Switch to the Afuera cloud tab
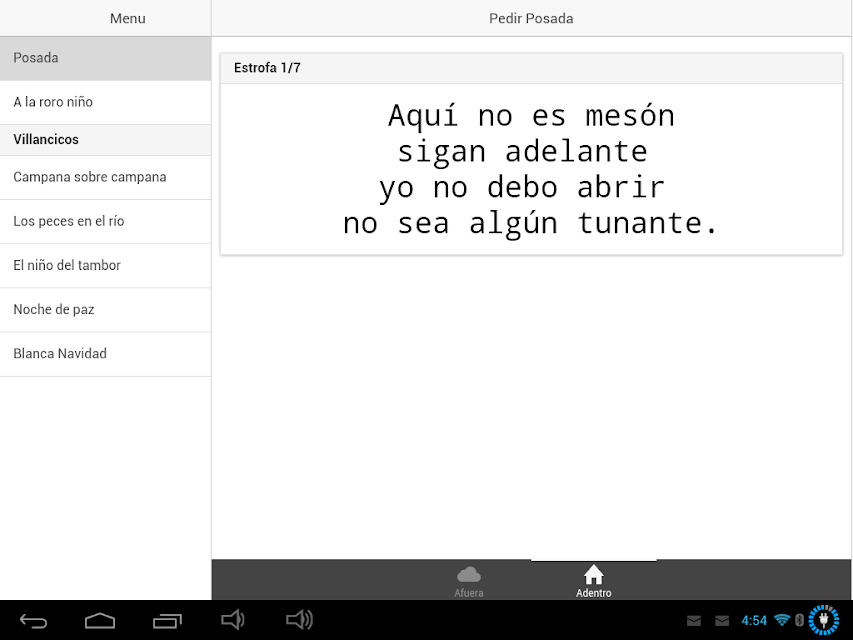Image resolution: width=853 pixels, height=640 pixels. (468, 581)
